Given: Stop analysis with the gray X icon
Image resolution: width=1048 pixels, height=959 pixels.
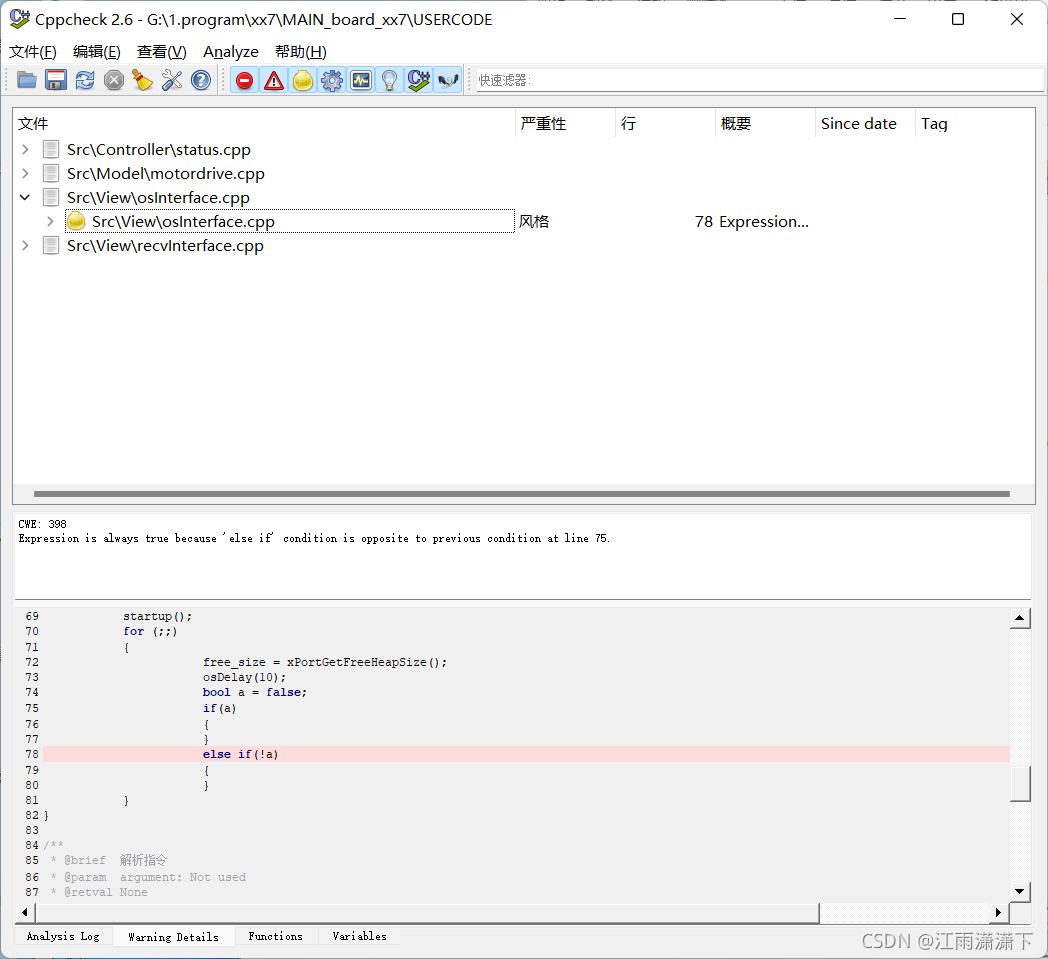Looking at the screenshot, I should coord(114,80).
